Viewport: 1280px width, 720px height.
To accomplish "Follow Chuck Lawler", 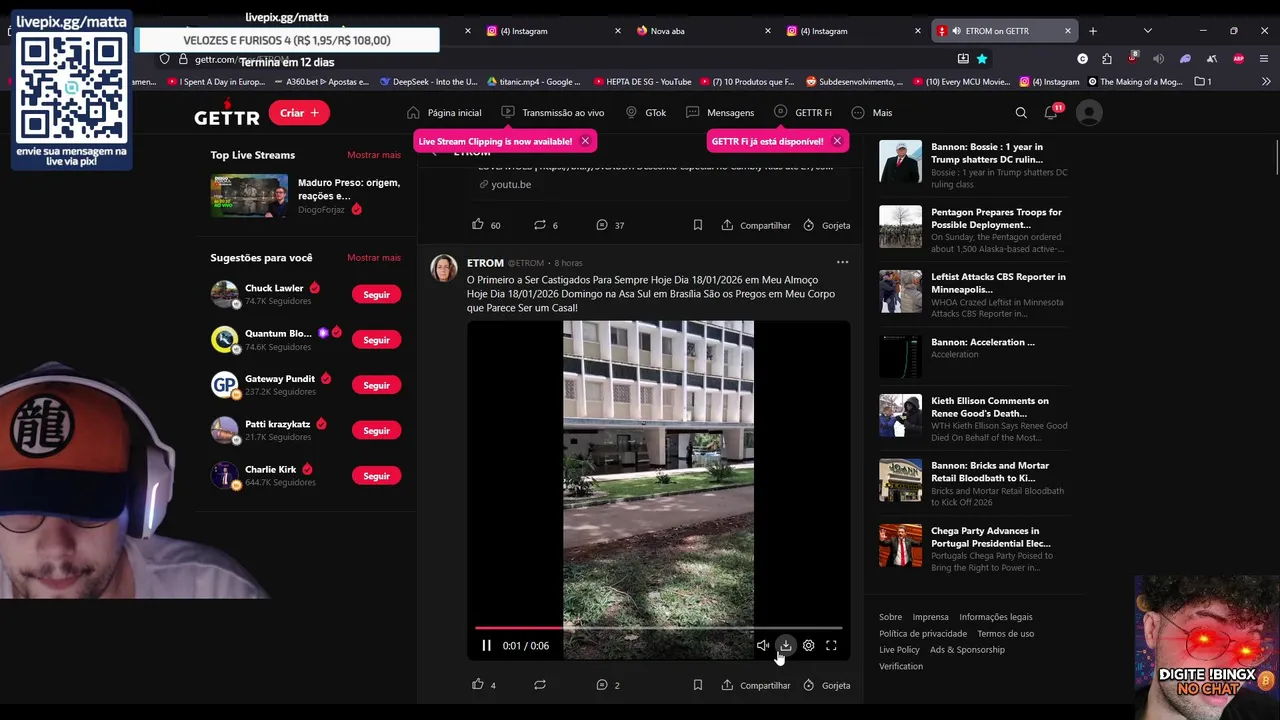I will click(x=376, y=295).
